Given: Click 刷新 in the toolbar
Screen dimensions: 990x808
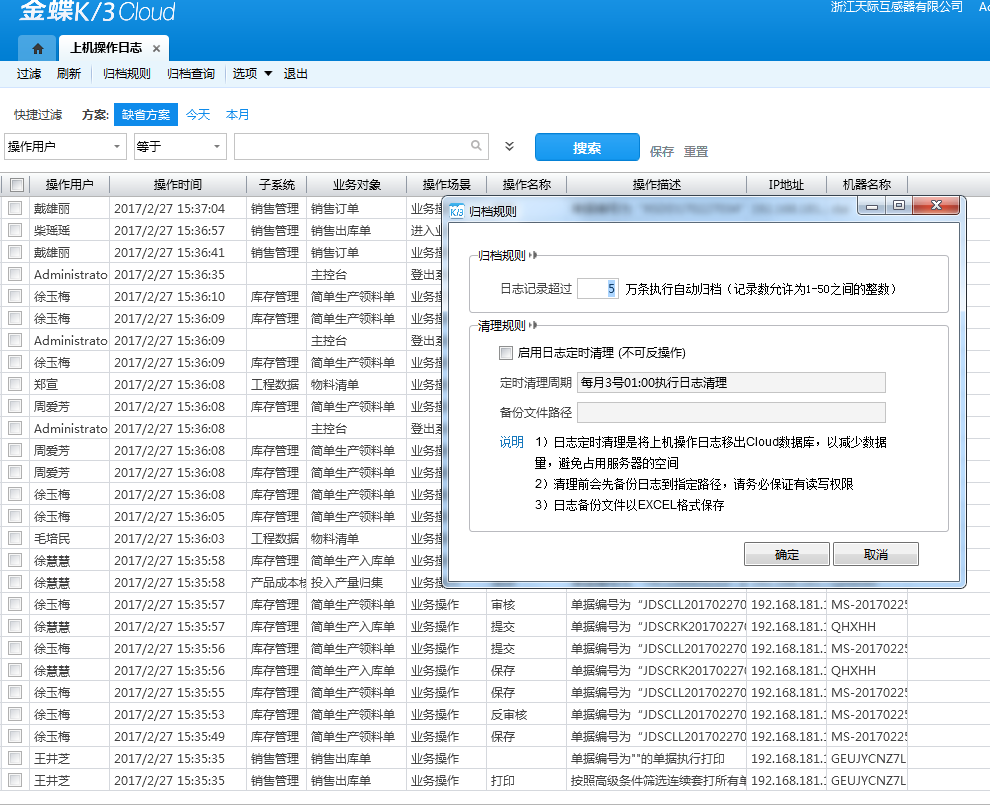Looking at the screenshot, I should (68, 74).
